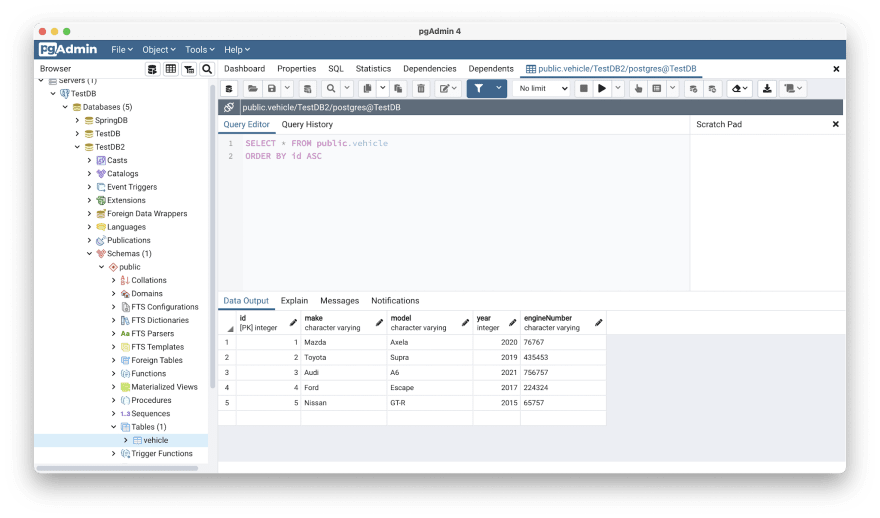
Task: Switch to the Statistics tab
Action: point(373,69)
